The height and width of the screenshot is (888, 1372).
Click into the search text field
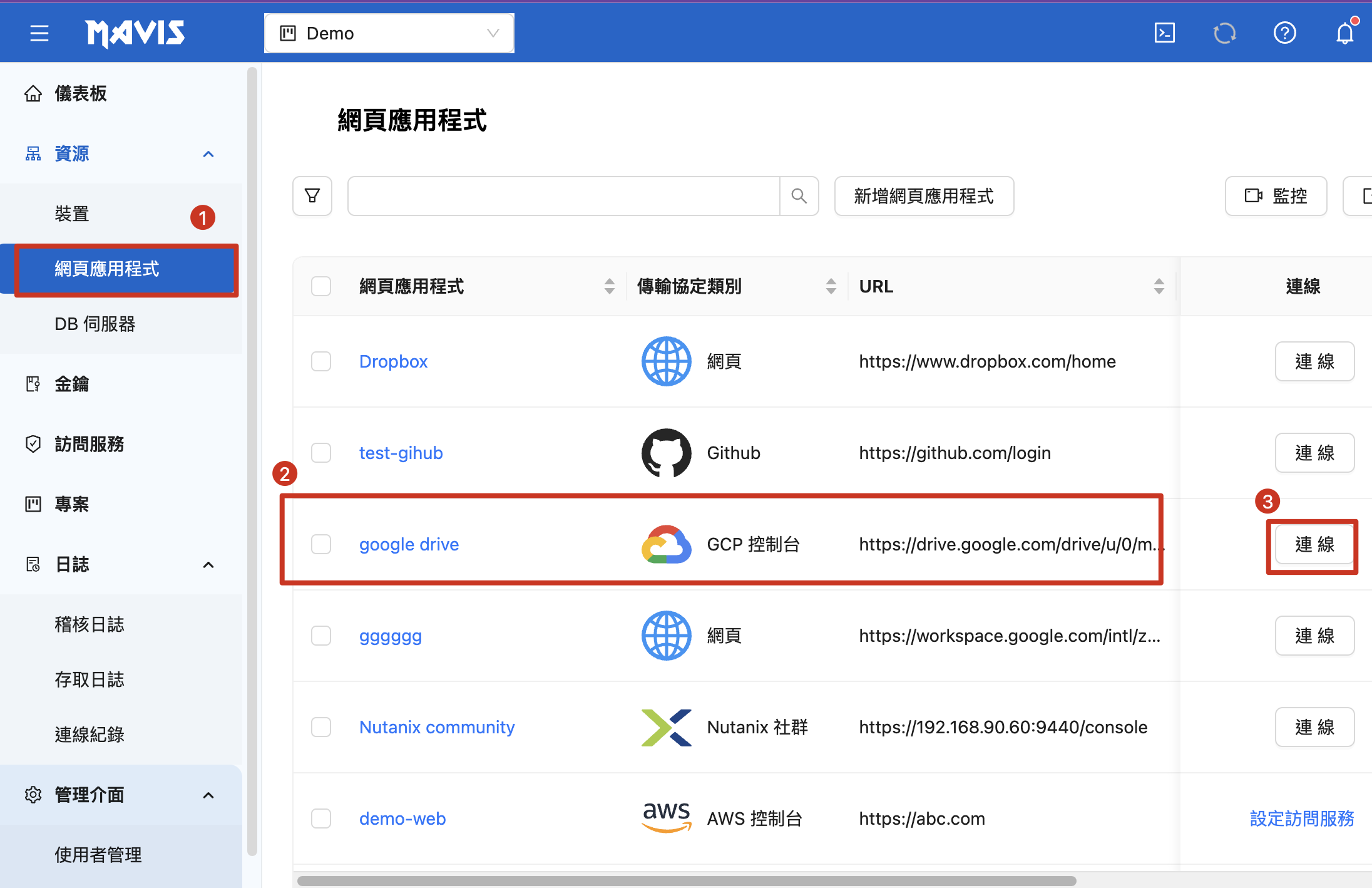pyautogui.click(x=563, y=196)
